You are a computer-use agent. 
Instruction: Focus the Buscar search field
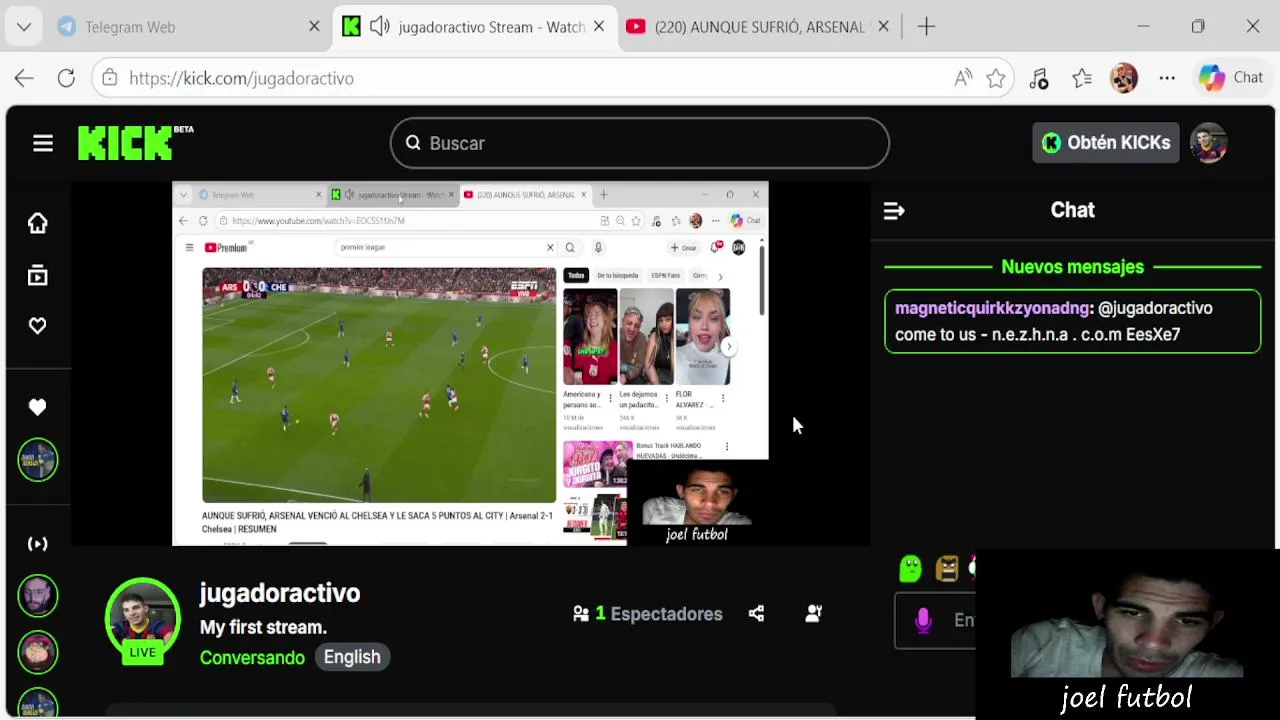point(640,143)
